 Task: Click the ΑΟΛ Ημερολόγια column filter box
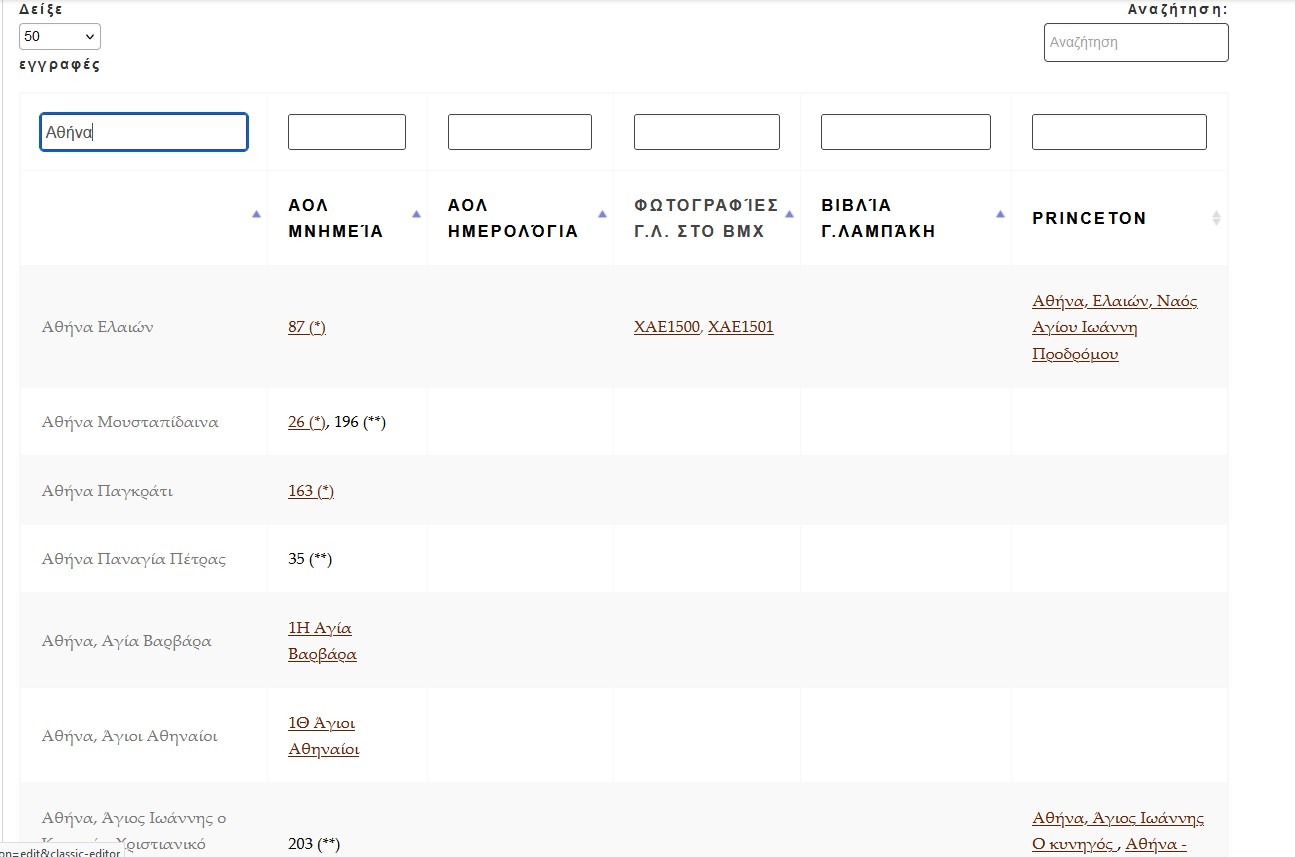(x=519, y=132)
